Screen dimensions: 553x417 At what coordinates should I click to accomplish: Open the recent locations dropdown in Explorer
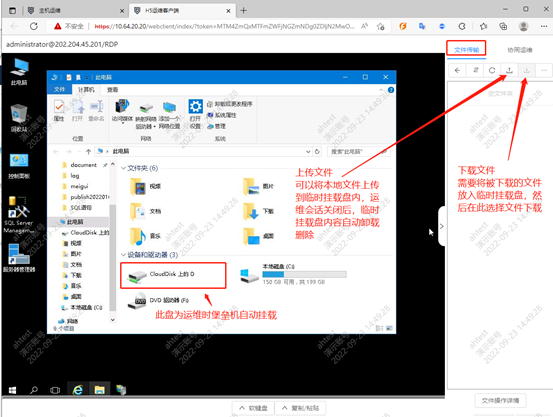coord(80,152)
